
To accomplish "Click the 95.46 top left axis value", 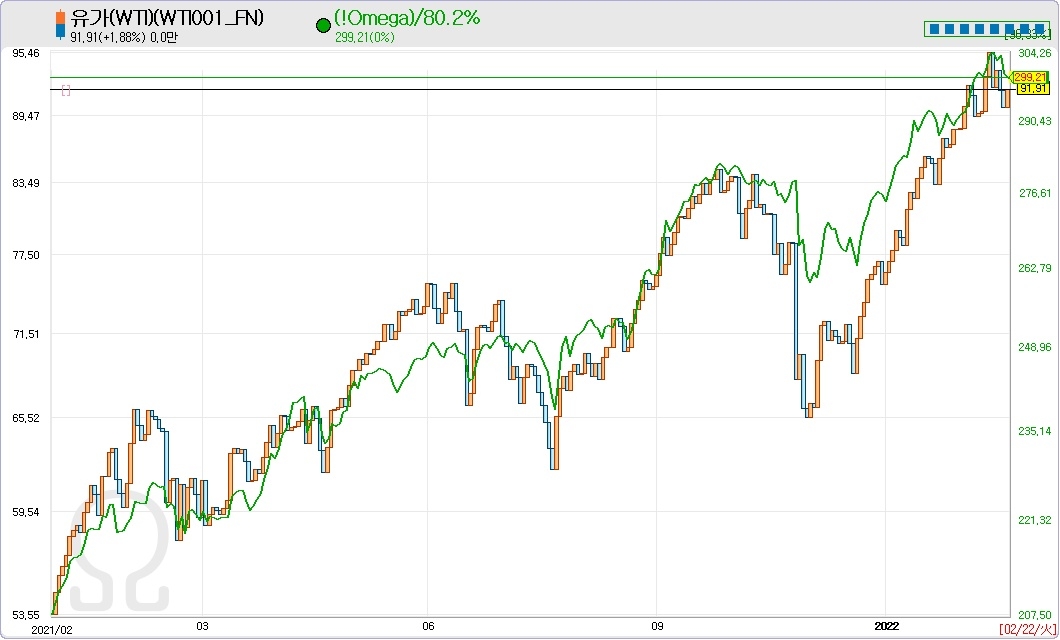I will 26,53.
